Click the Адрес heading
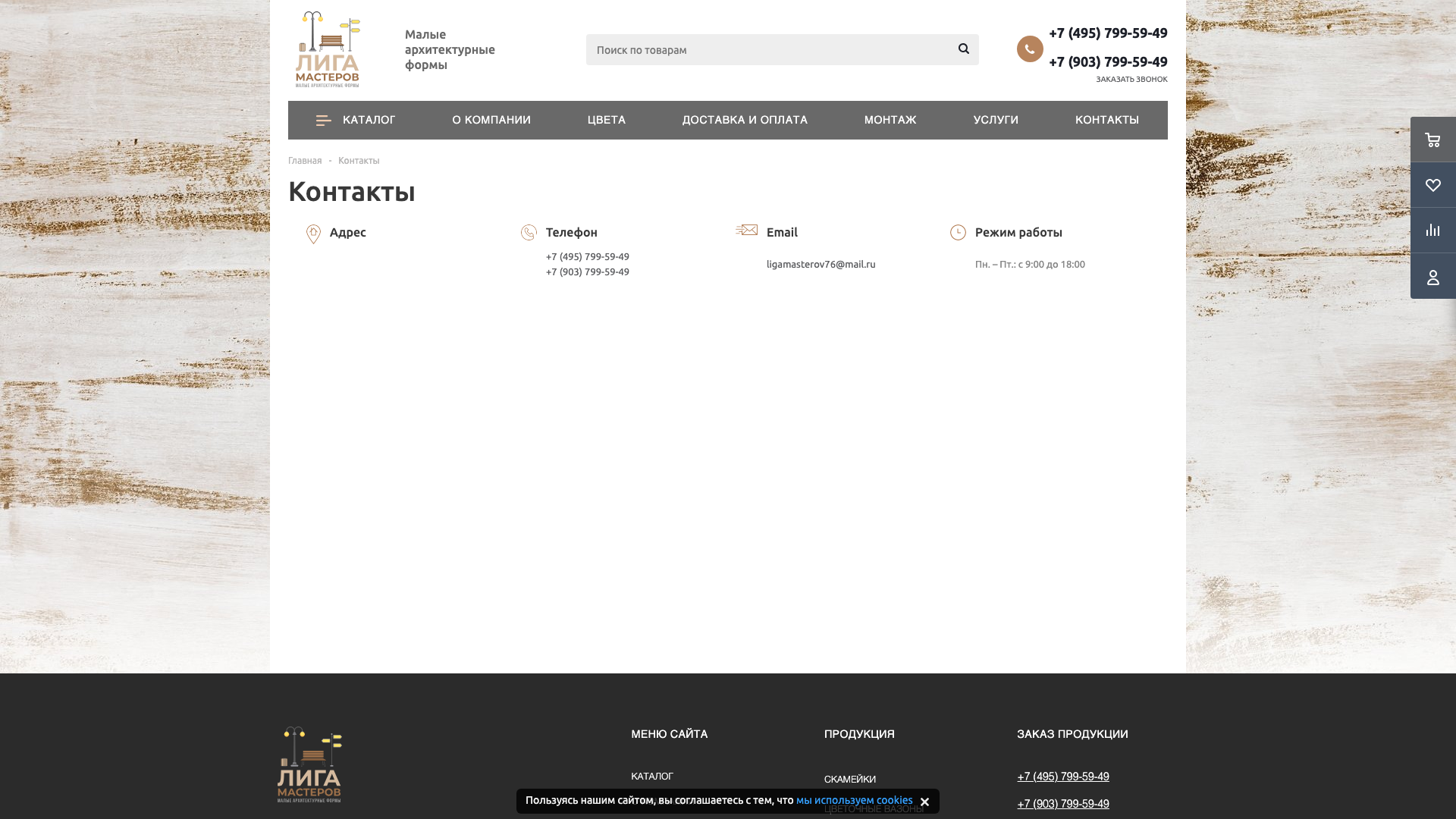Screen dimensions: 1456x819 click(x=348, y=232)
